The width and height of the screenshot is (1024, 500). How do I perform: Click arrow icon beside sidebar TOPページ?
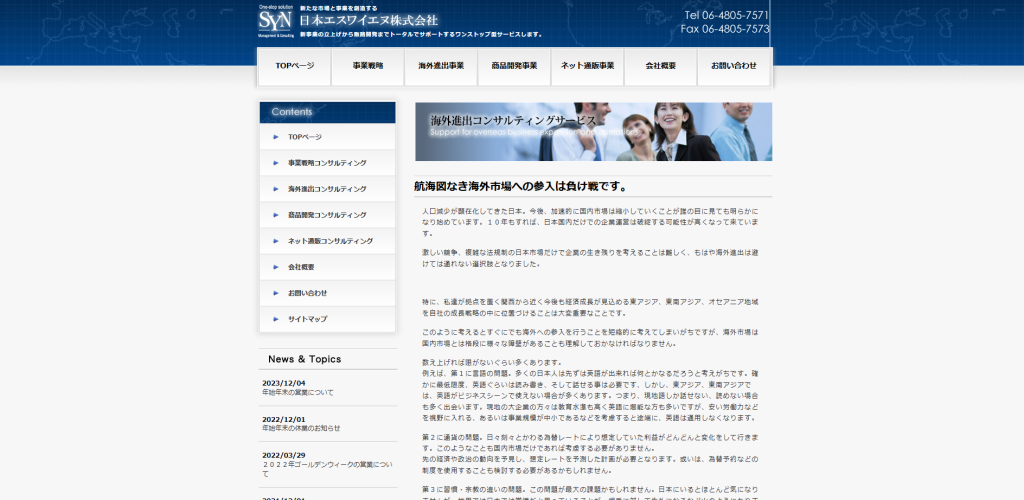click(x=276, y=137)
